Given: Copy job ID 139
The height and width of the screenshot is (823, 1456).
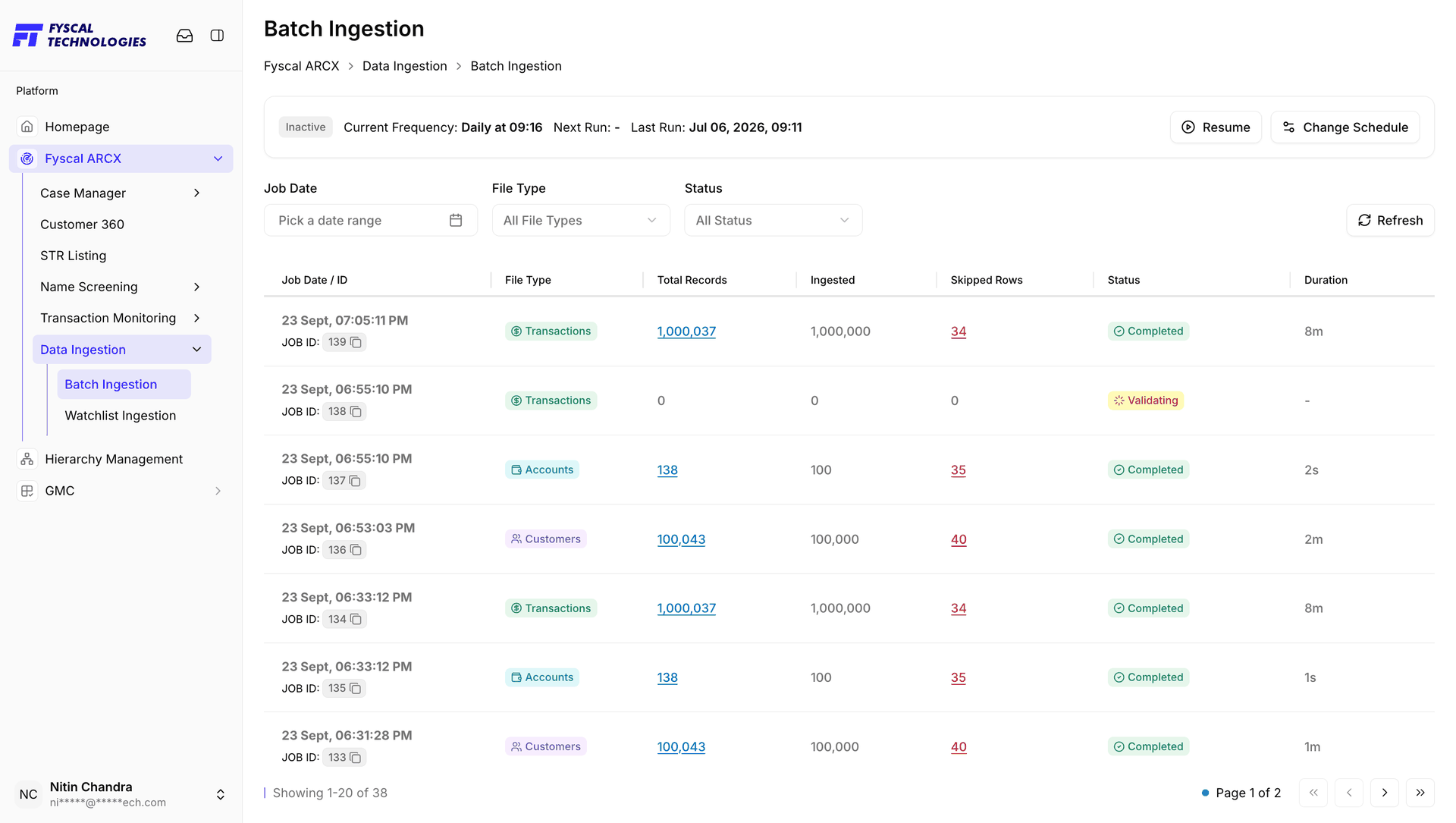Looking at the screenshot, I should pos(356,342).
